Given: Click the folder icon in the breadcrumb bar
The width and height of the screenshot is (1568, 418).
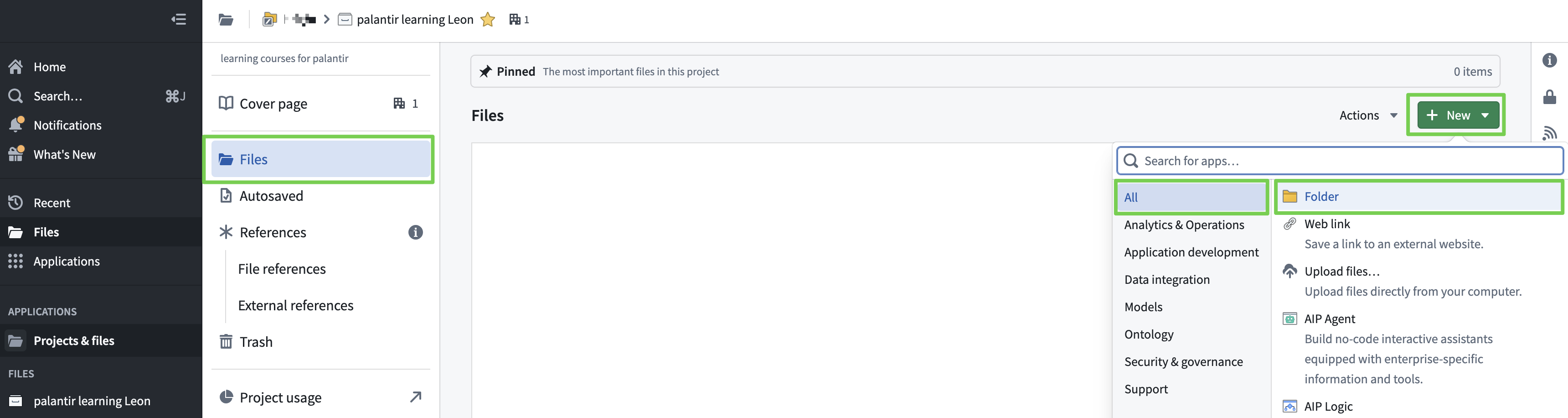Looking at the screenshot, I should pos(226,20).
